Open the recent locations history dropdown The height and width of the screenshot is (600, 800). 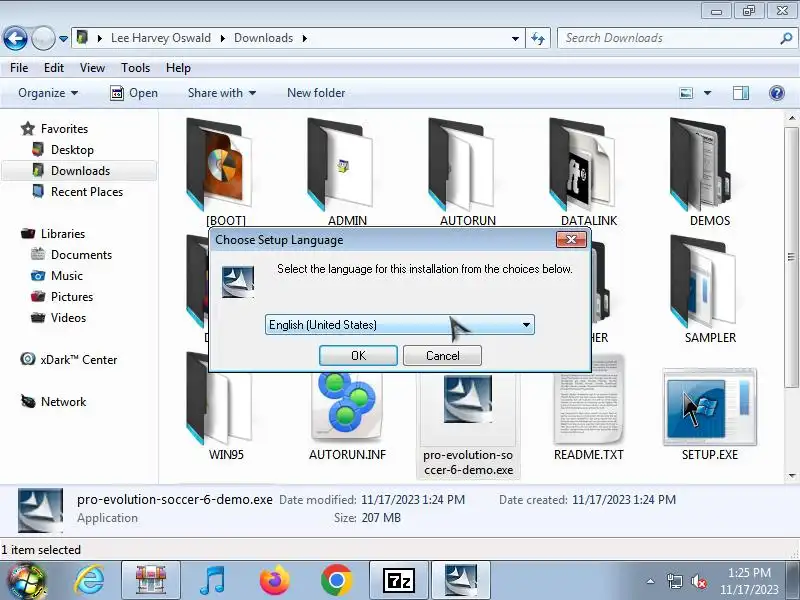[63, 38]
